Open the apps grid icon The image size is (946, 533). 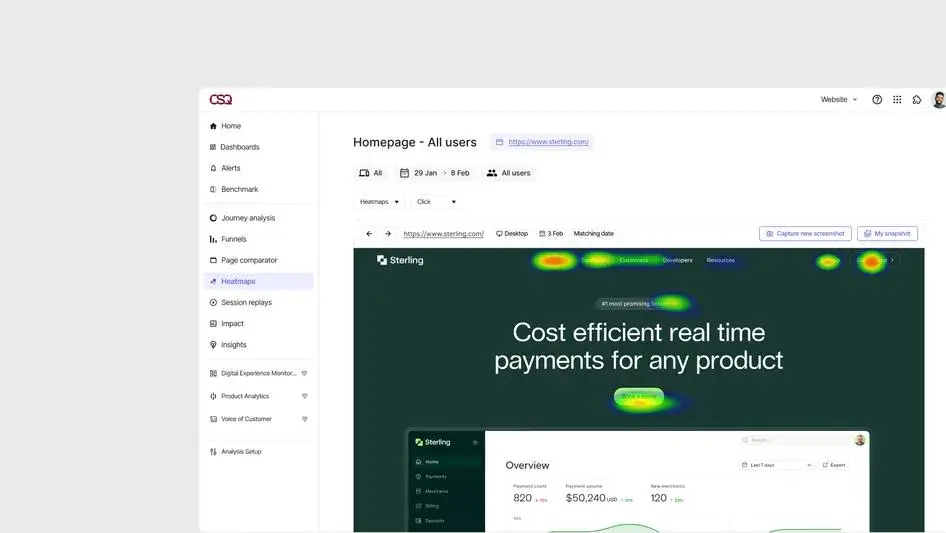pyautogui.click(x=897, y=100)
